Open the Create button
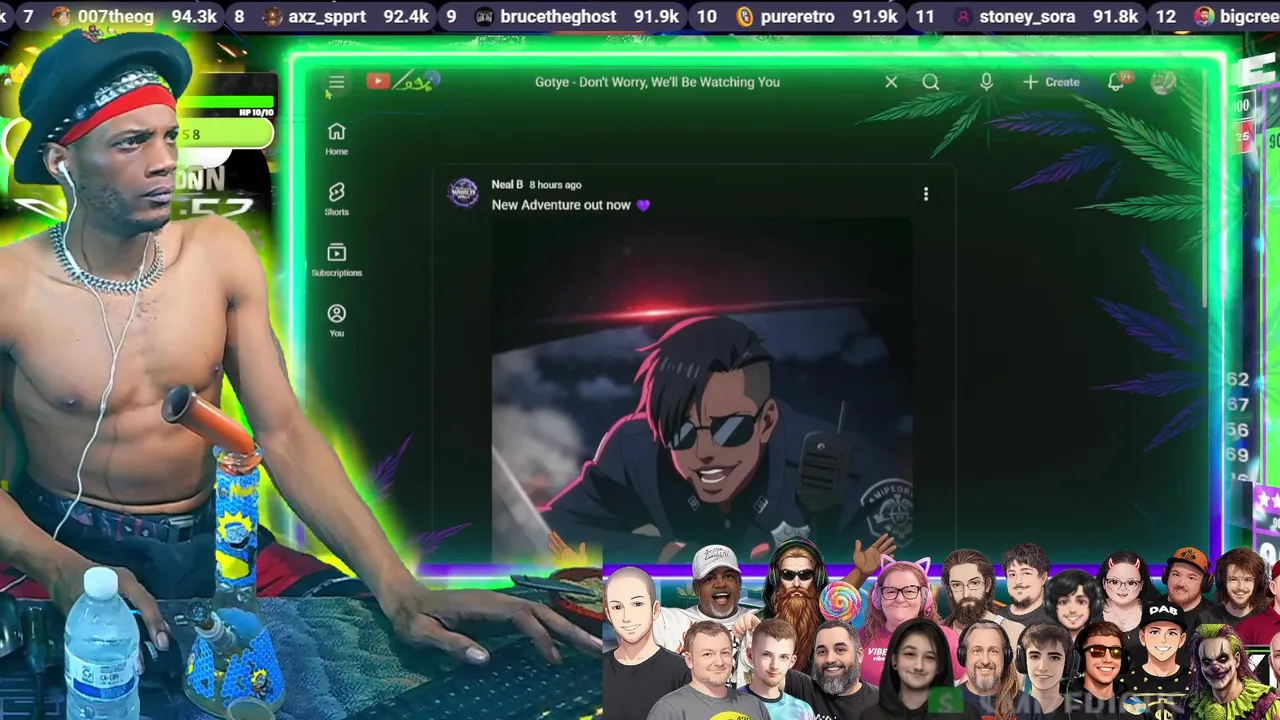The image size is (1280, 720). (x=1051, y=82)
